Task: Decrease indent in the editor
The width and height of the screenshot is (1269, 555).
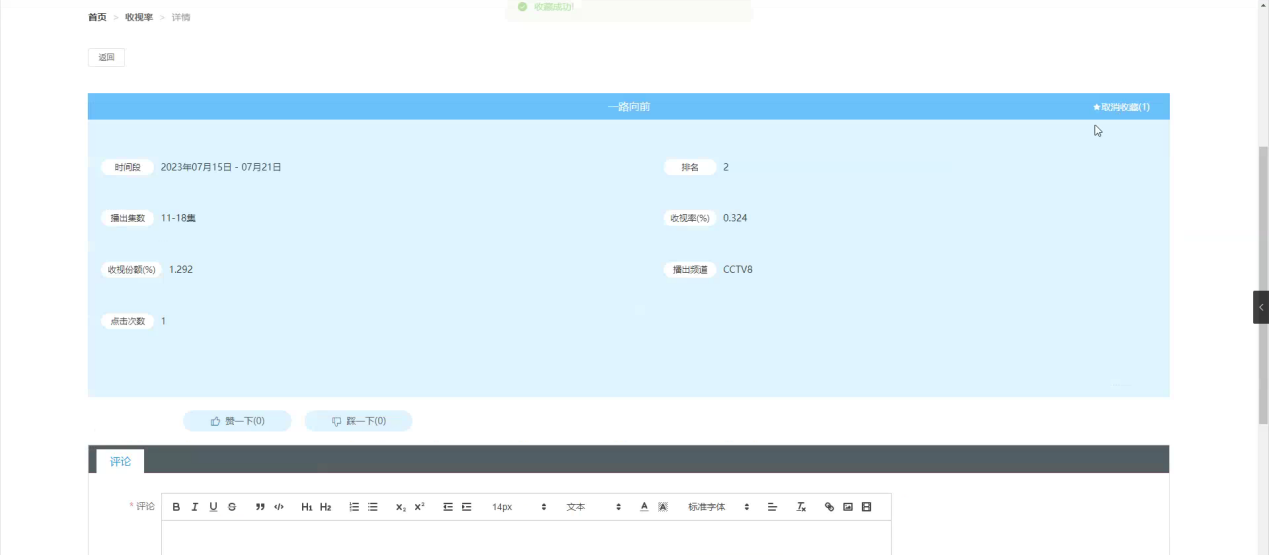Action: 448,507
